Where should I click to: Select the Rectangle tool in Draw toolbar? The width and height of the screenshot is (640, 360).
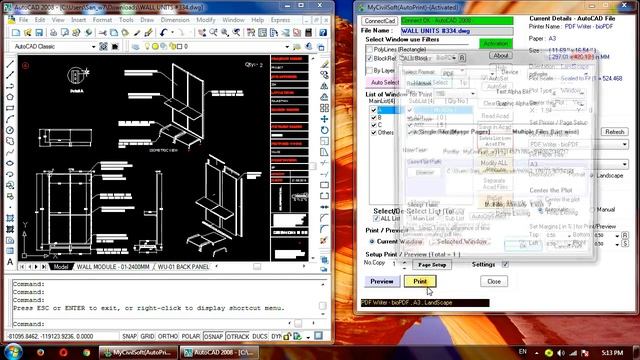(x=10, y=108)
